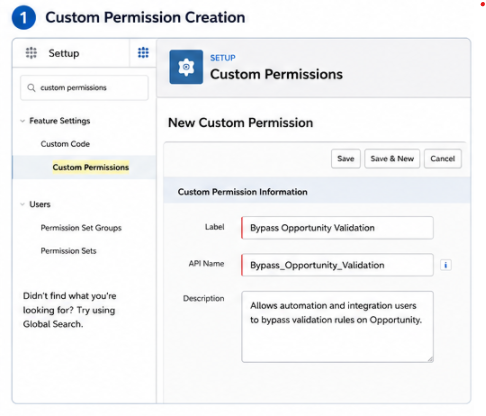Click the Setup title in the navigation bar

point(64,53)
